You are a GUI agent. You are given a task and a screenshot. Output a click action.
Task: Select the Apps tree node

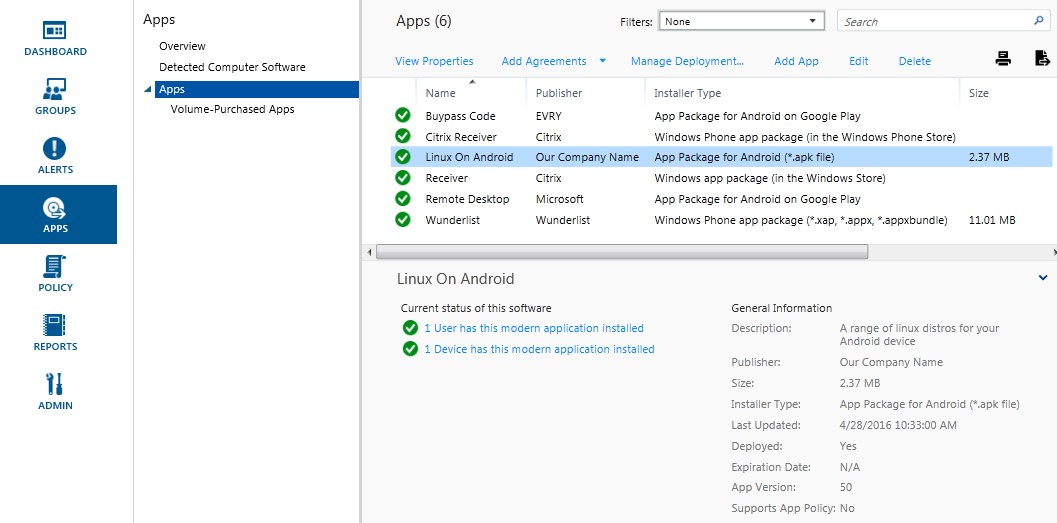pos(257,89)
